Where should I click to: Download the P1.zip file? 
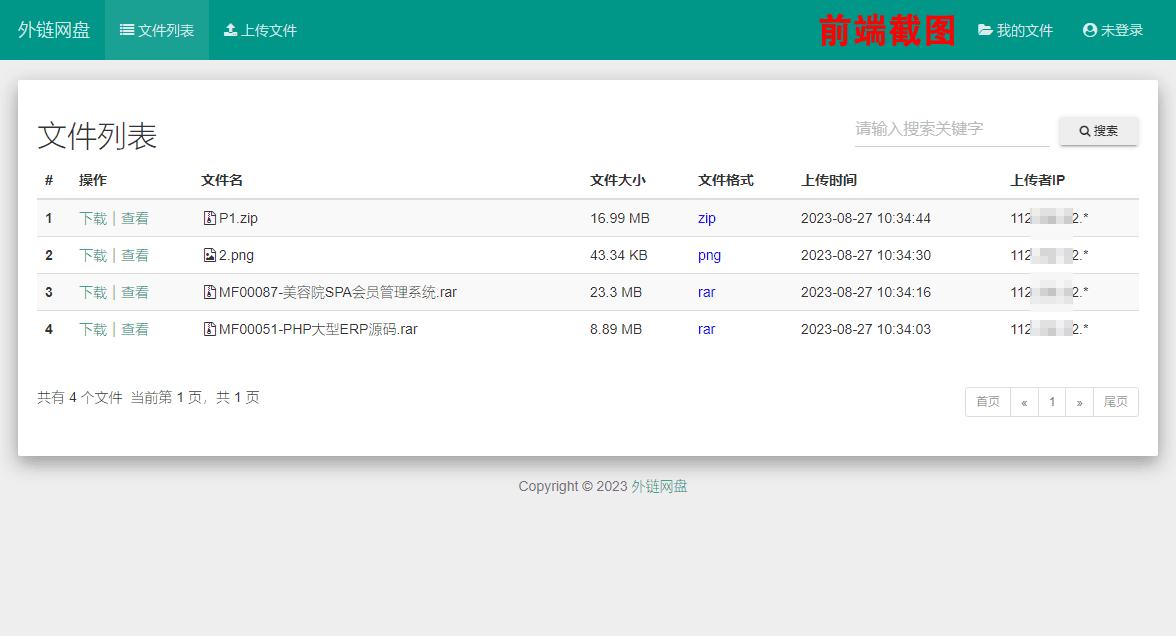click(93, 218)
